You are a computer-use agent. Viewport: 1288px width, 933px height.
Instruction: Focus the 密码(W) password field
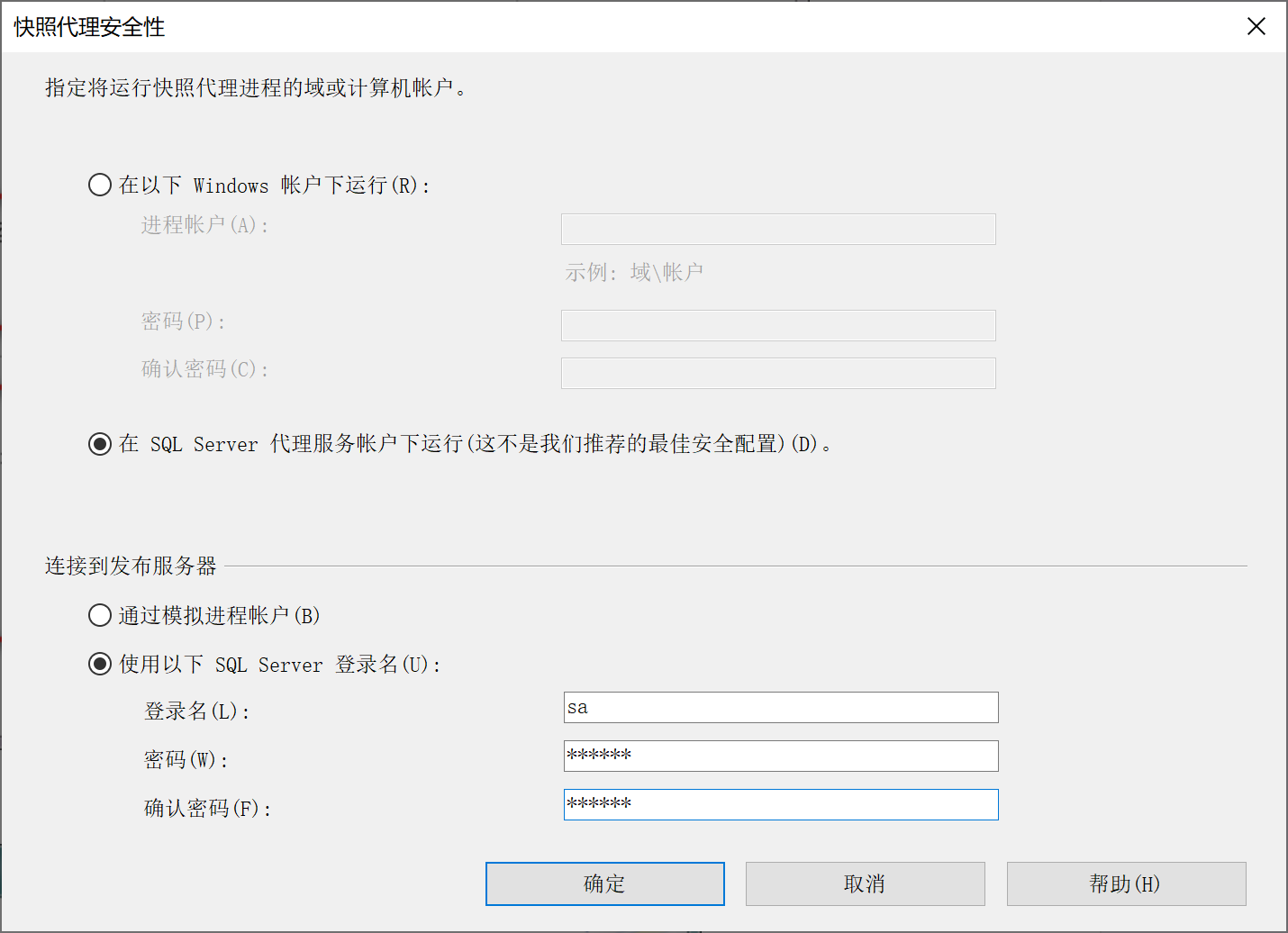tap(781, 756)
